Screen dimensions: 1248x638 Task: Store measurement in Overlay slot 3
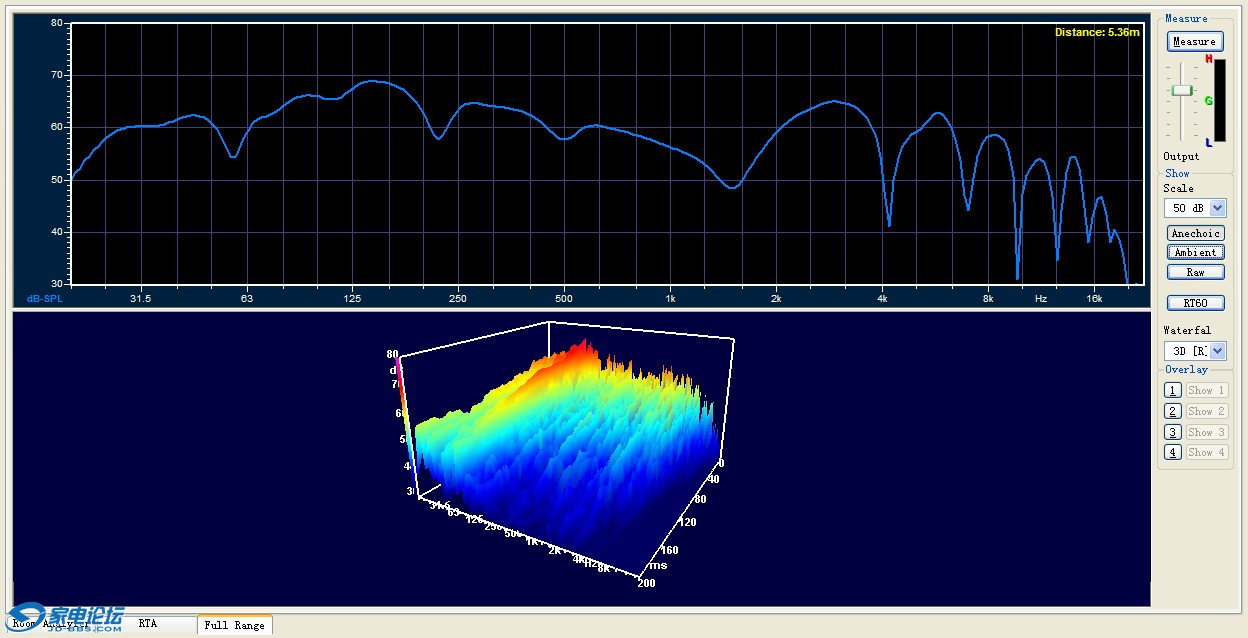[1173, 432]
